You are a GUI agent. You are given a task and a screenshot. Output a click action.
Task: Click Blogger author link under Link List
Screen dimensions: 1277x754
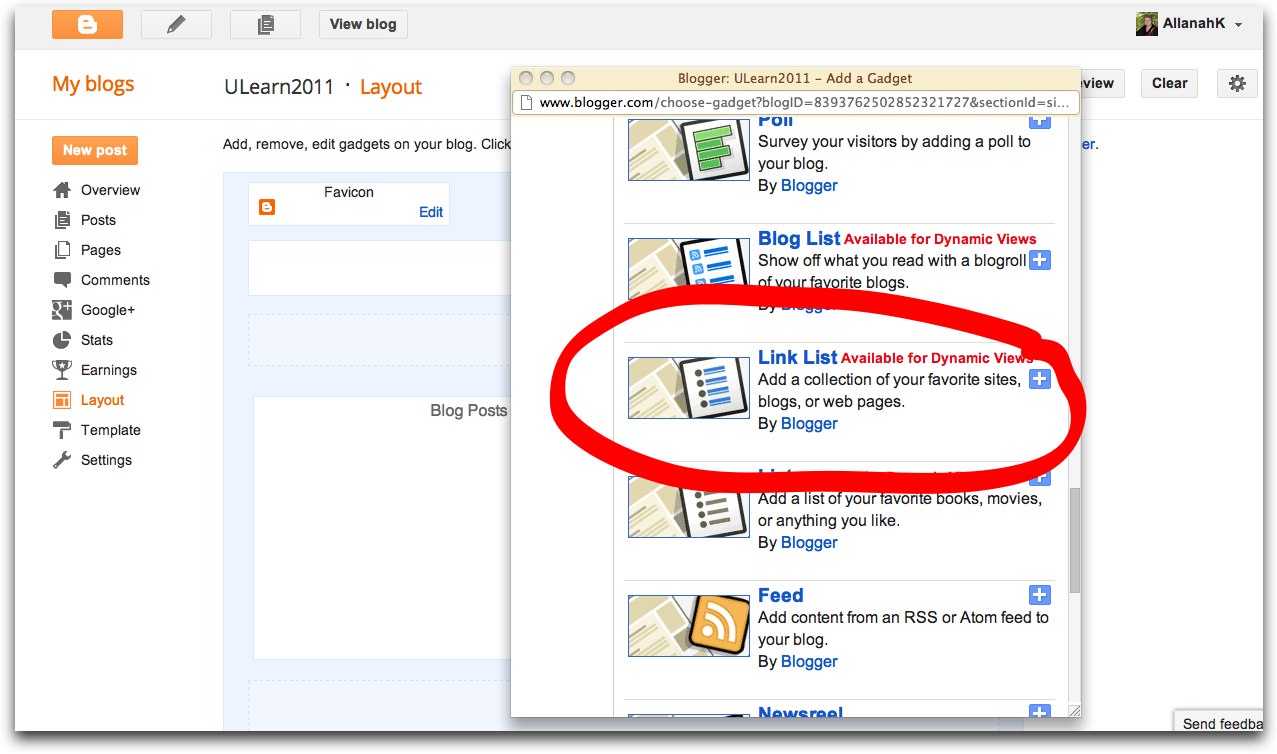tap(809, 423)
